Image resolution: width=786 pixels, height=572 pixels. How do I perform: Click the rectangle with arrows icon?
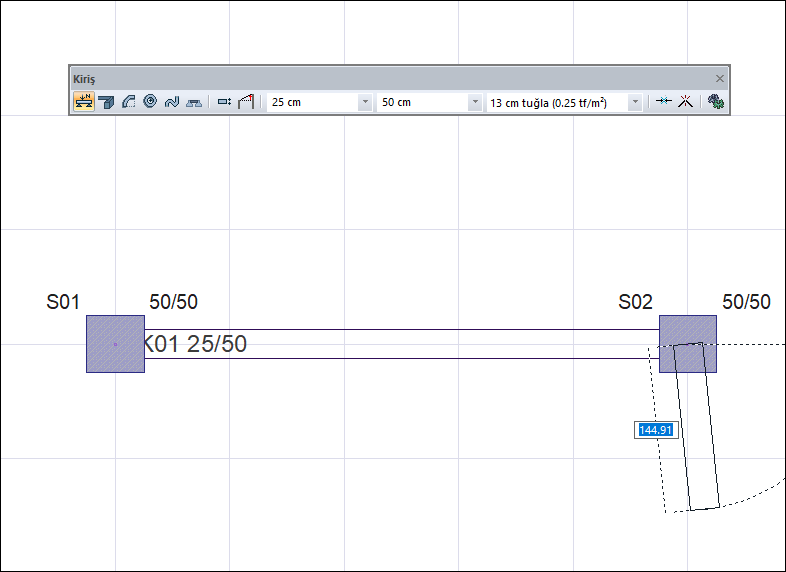(x=224, y=102)
